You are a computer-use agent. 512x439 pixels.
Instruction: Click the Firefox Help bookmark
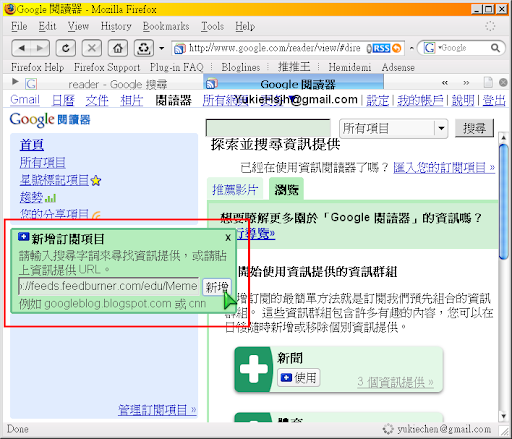pyautogui.click(x=37, y=67)
